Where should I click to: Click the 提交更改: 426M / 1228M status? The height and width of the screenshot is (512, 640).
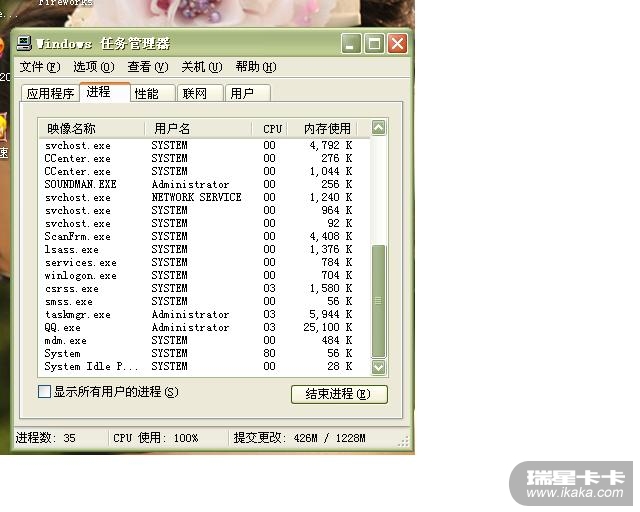pos(300,438)
